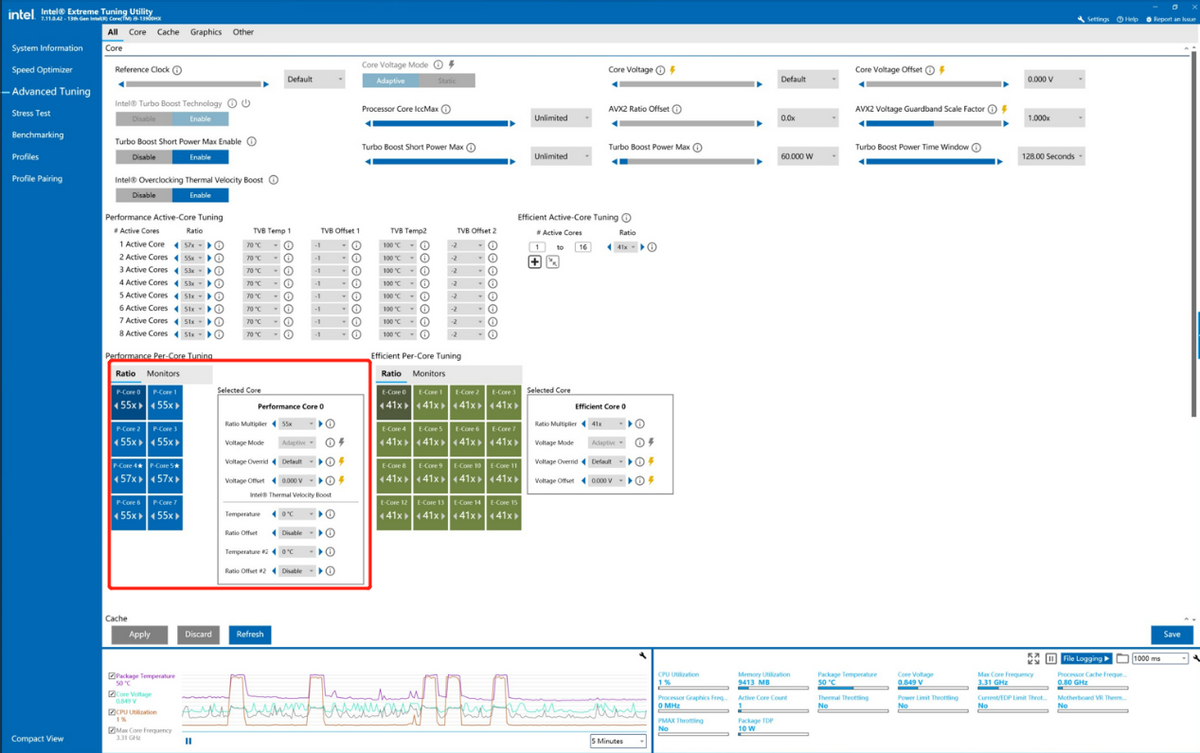Switch to the Other tab at top
Viewport: 1200px width, 753px height.
pos(243,32)
